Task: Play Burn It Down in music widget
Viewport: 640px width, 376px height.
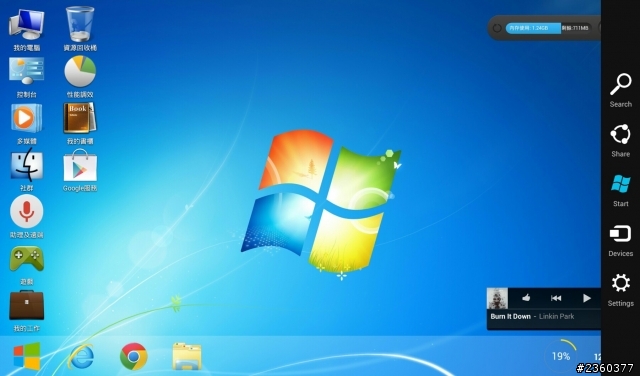Action: (x=587, y=298)
